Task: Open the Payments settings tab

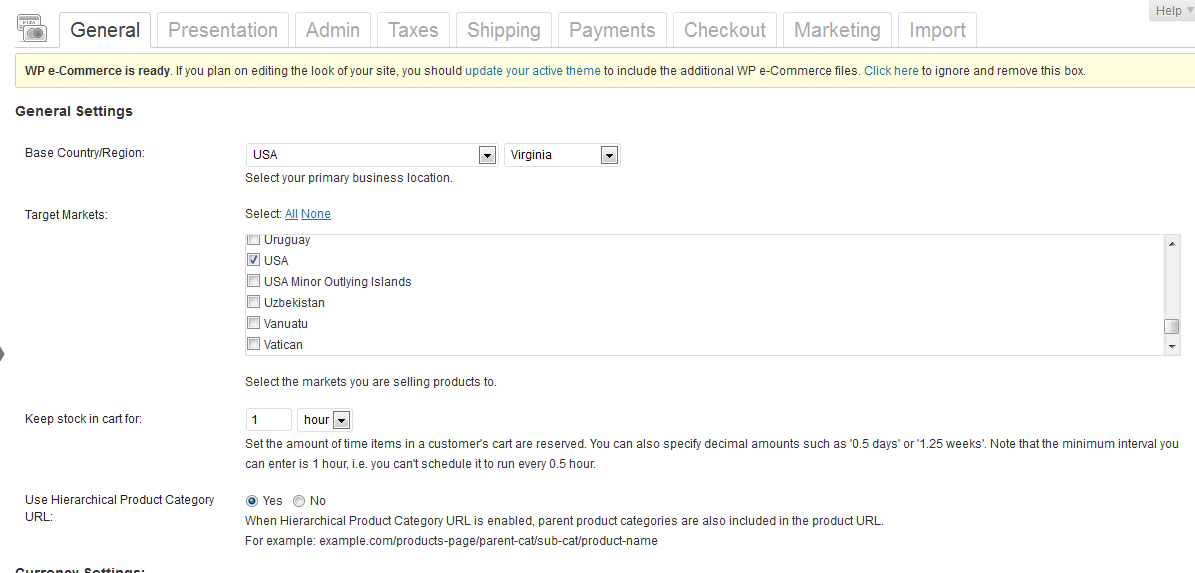Action: (x=611, y=30)
